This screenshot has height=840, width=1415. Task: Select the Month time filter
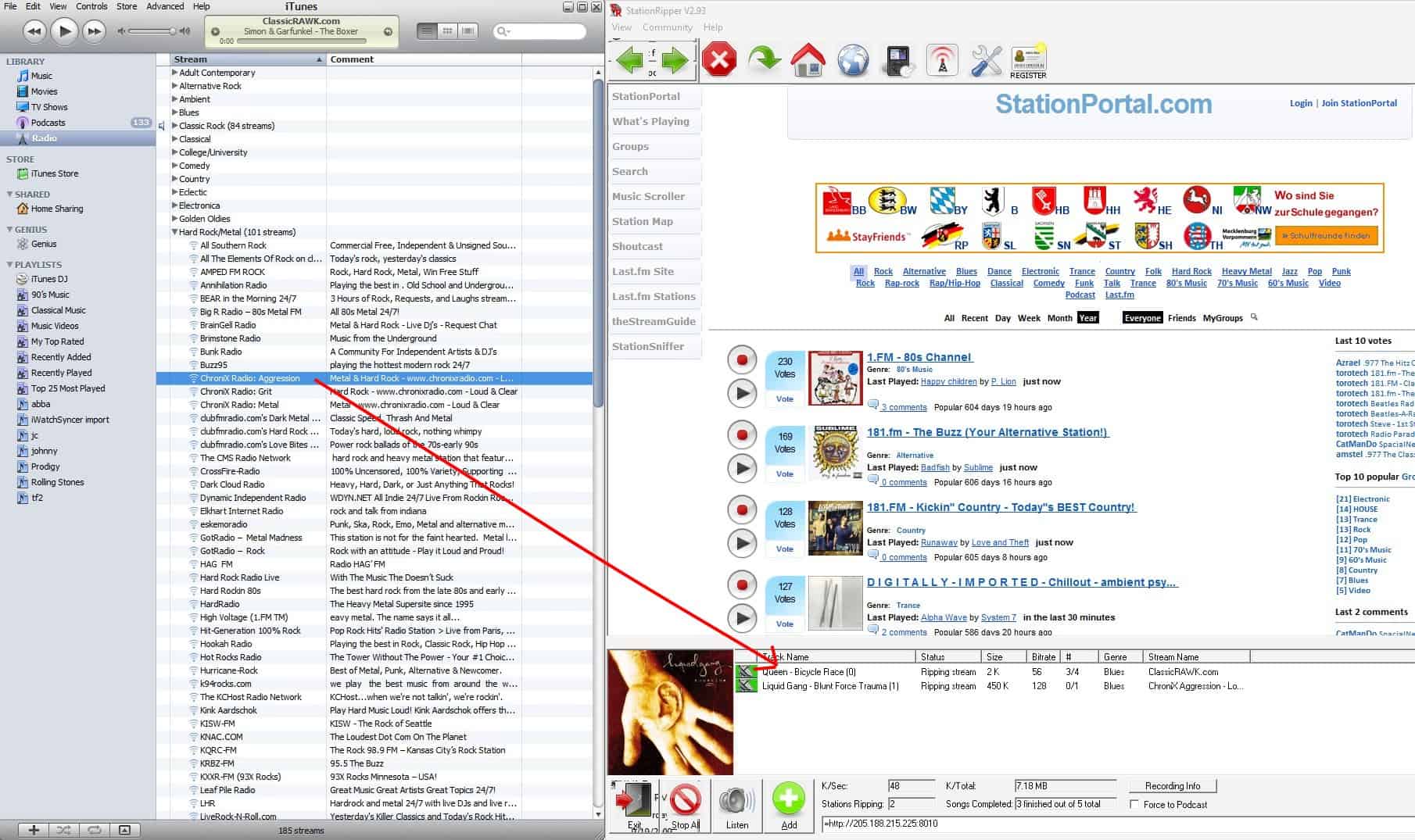(1059, 318)
